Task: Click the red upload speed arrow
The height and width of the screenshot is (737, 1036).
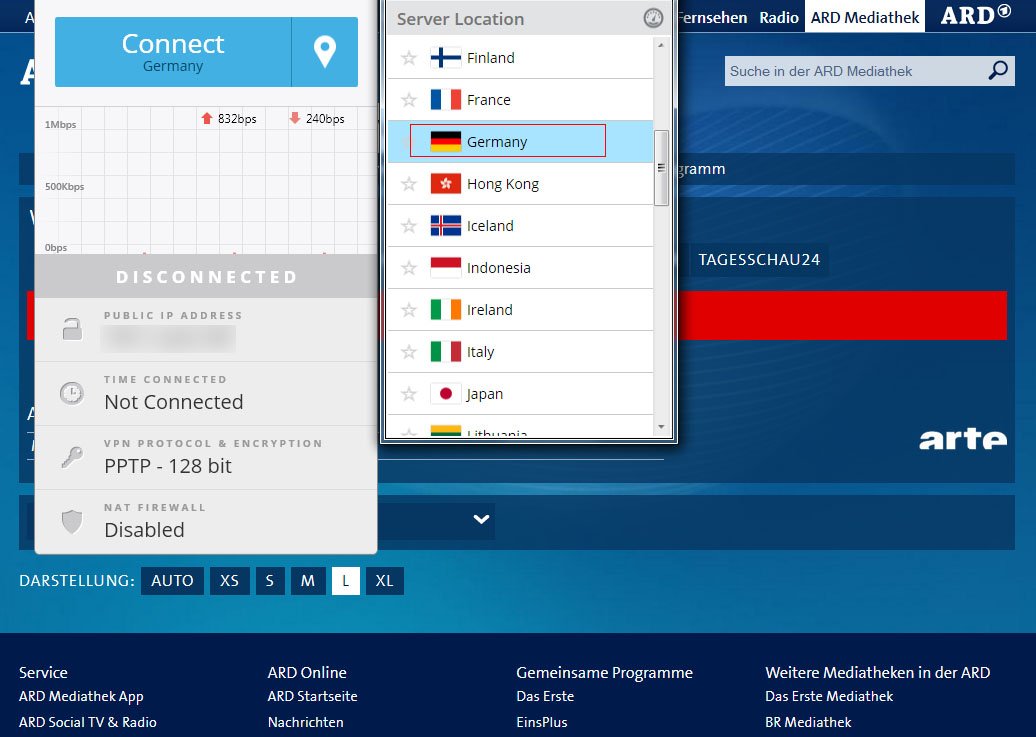Action: pos(207,118)
